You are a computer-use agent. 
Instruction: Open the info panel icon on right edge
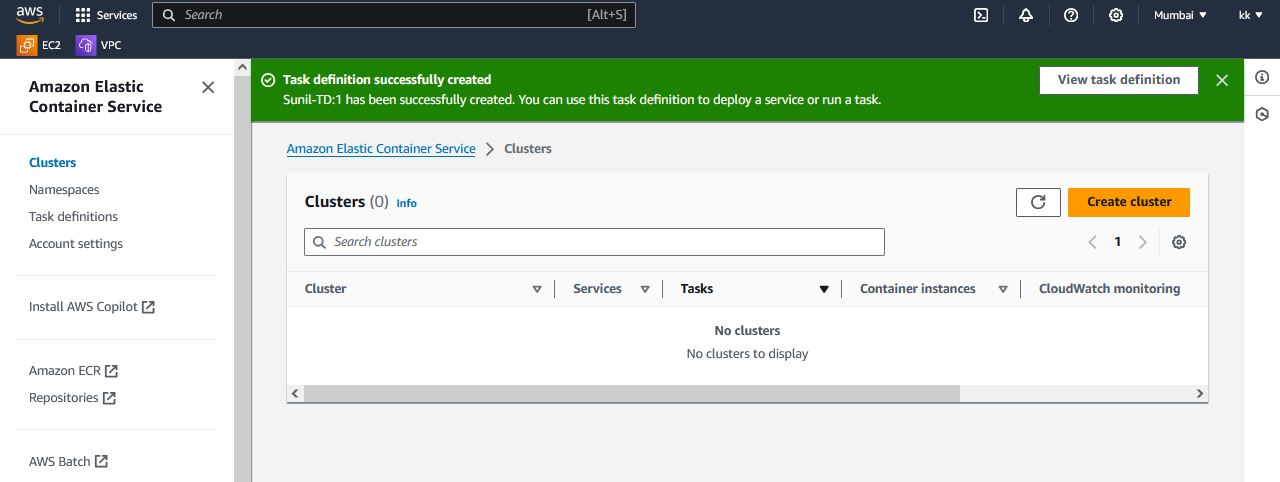tap(1262, 78)
